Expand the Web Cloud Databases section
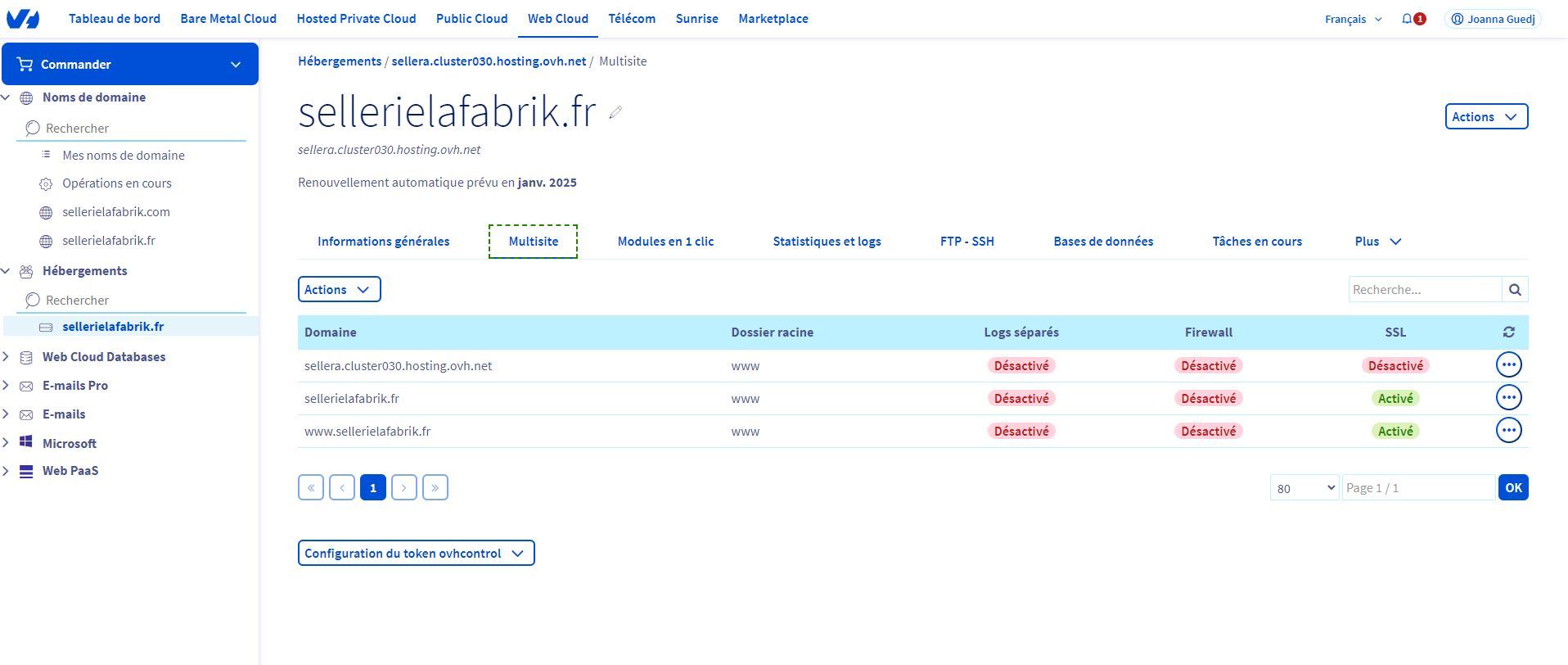 click(7, 357)
